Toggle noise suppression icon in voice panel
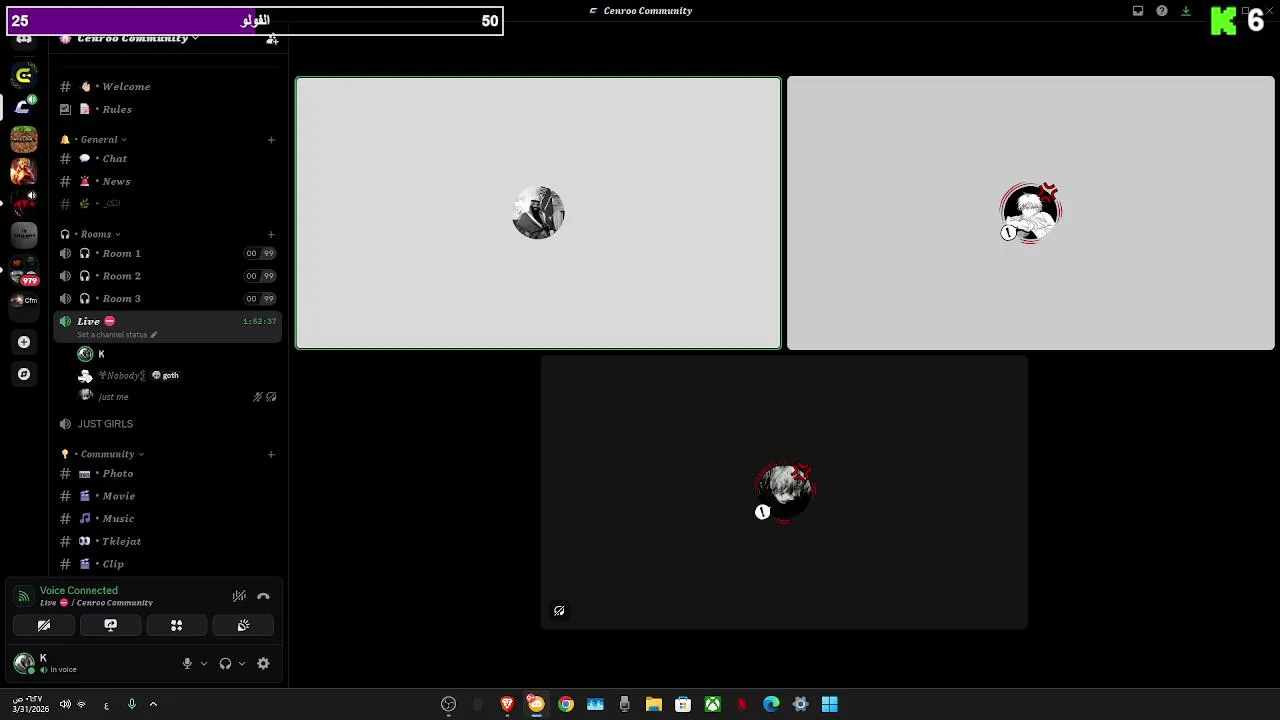This screenshot has width=1280, height=720. [x=239, y=596]
